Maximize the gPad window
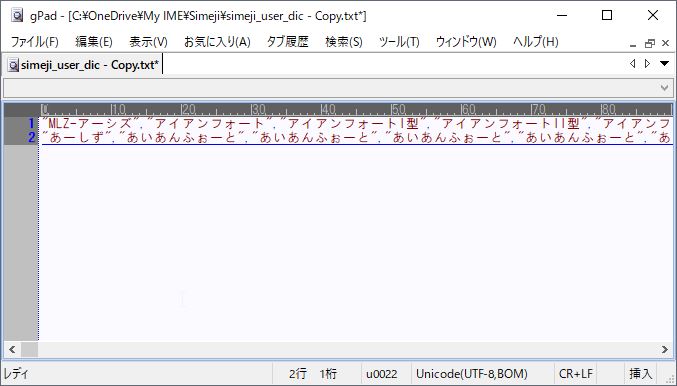This screenshot has height=386, width=677. point(607,16)
